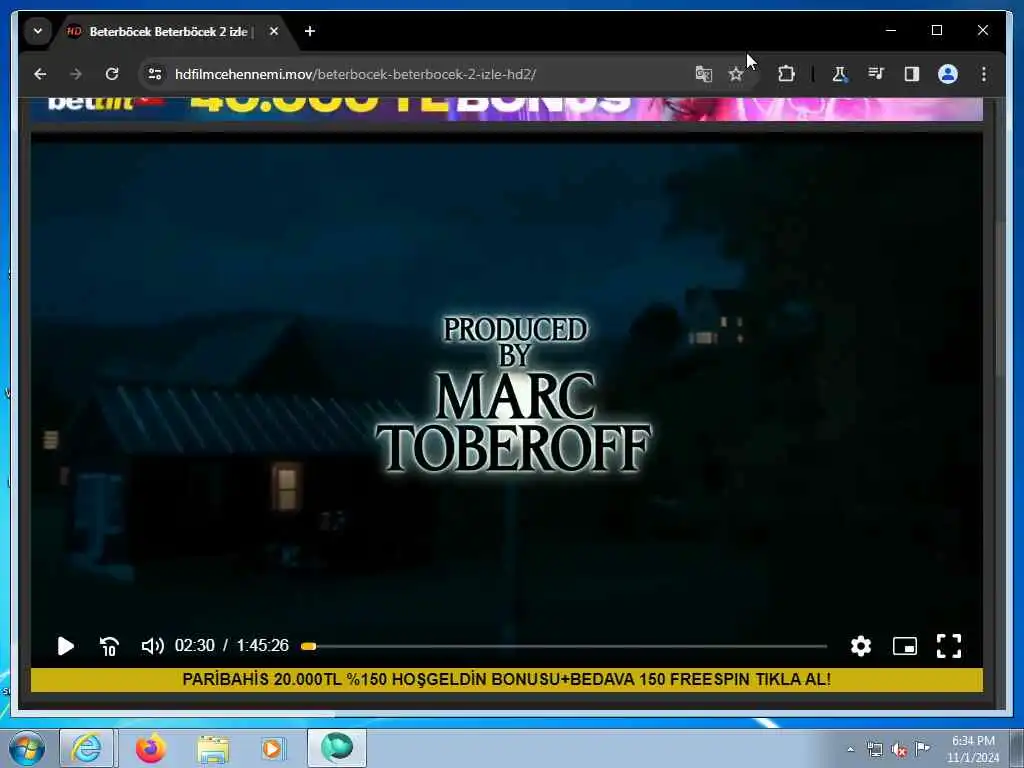This screenshot has height=768, width=1024.
Task: Open File Explorer from taskbar
Action: click(x=213, y=748)
